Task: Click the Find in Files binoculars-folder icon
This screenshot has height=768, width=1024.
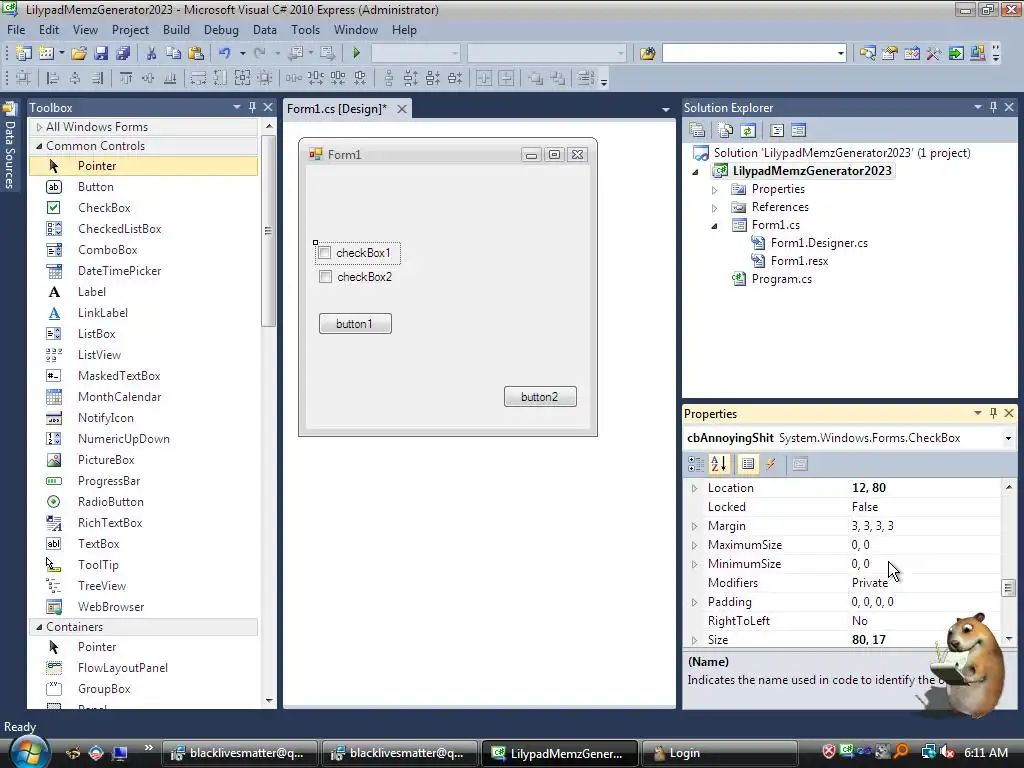Action: [647, 53]
